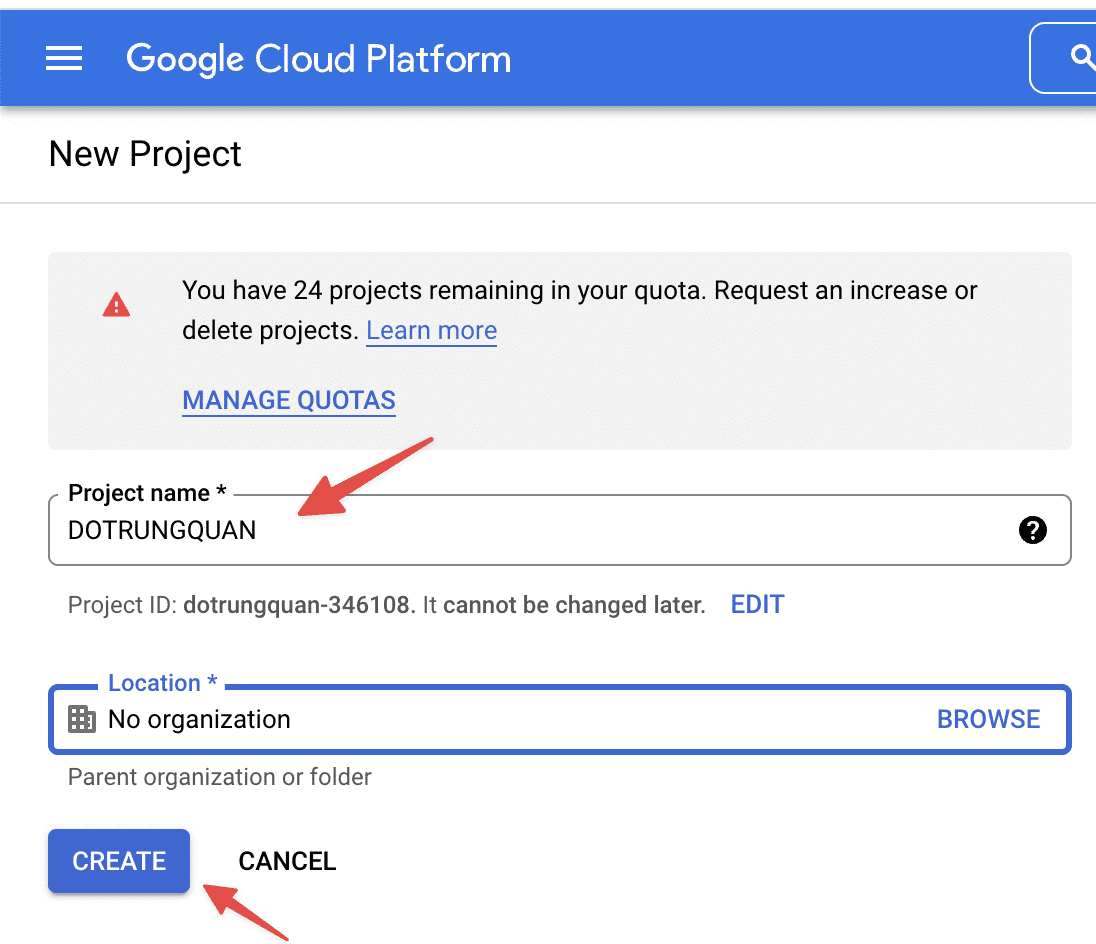Click the search magnifier icon
This screenshot has width=1096, height=944.
(1082, 58)
